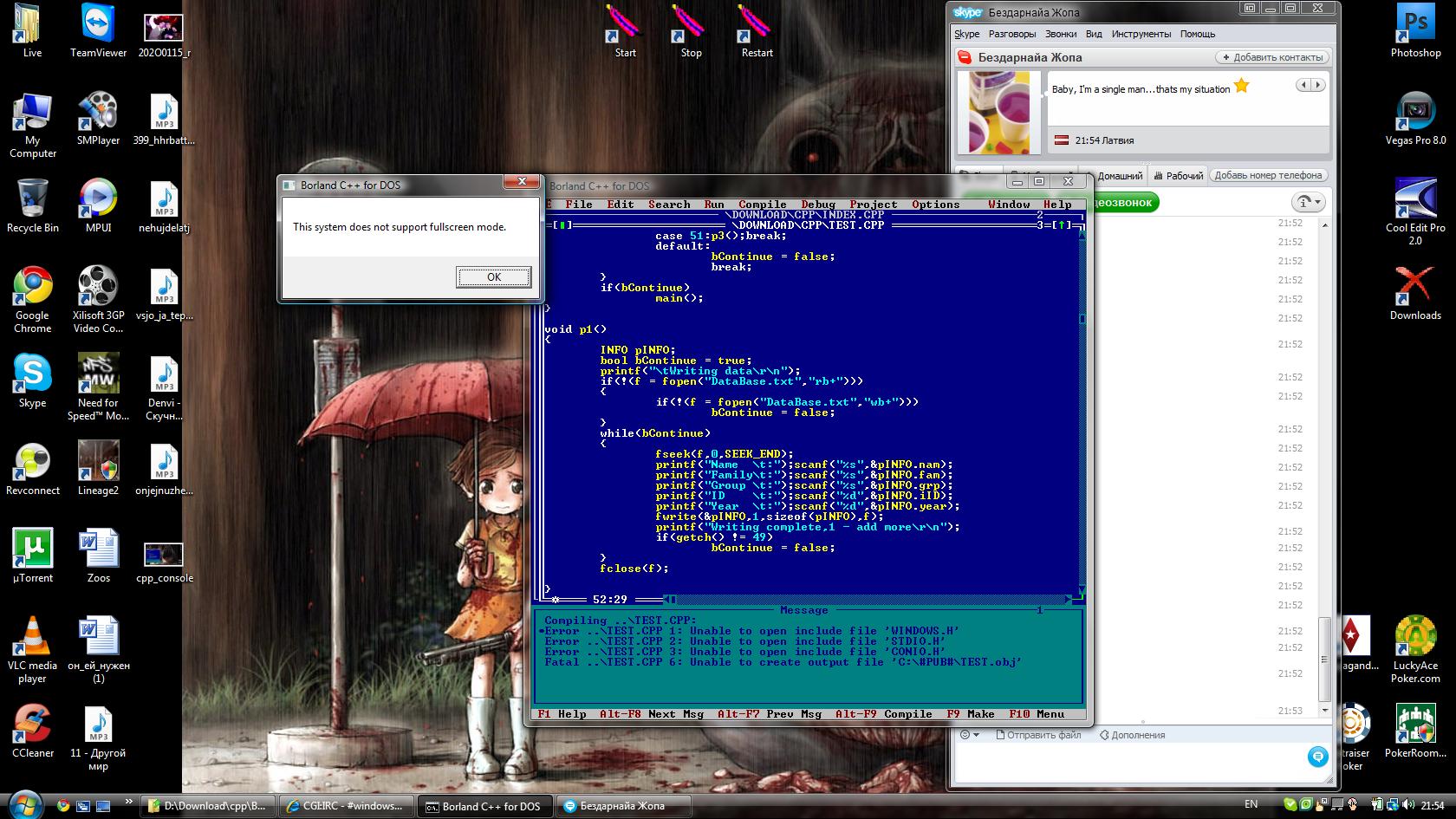Click the Skype chat scrollbar down arrow

click(x=1324, y=710)
